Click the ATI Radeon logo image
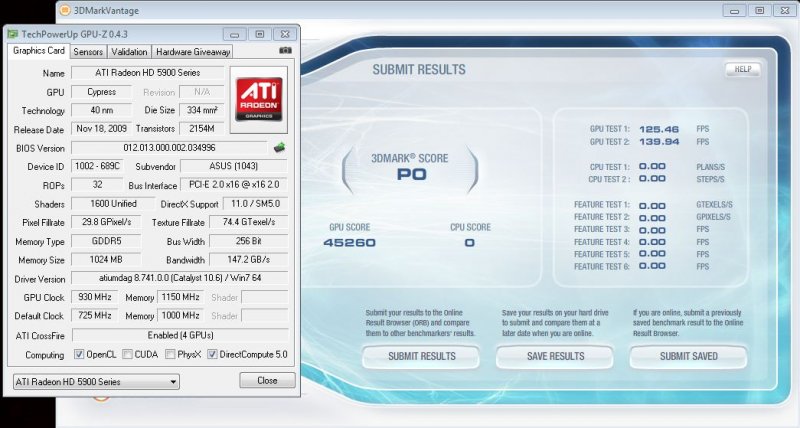 coord(259,99)
